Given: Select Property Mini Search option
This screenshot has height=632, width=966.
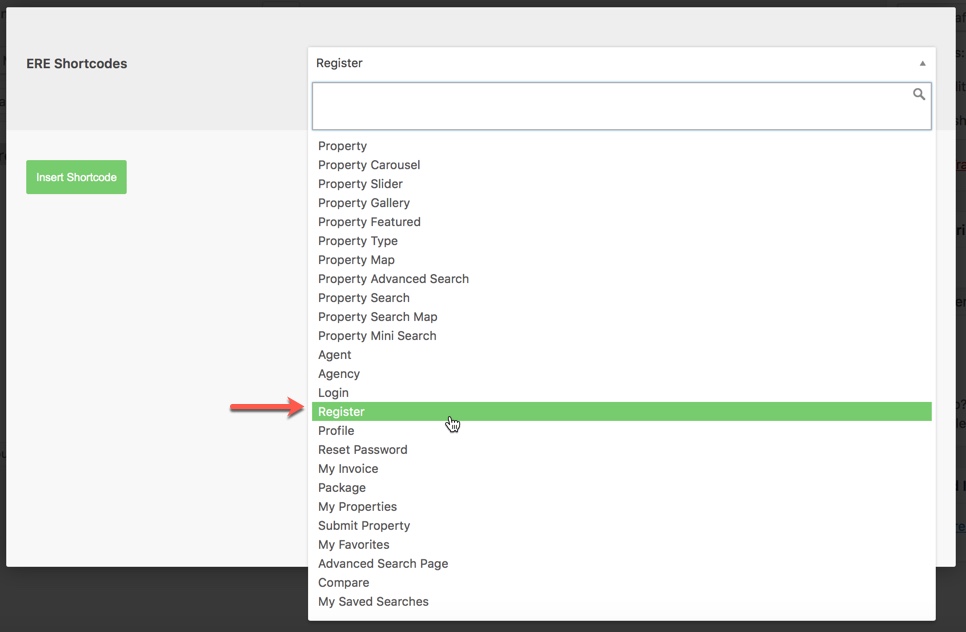Looking at the screenshot, I should tap(622, 336).
